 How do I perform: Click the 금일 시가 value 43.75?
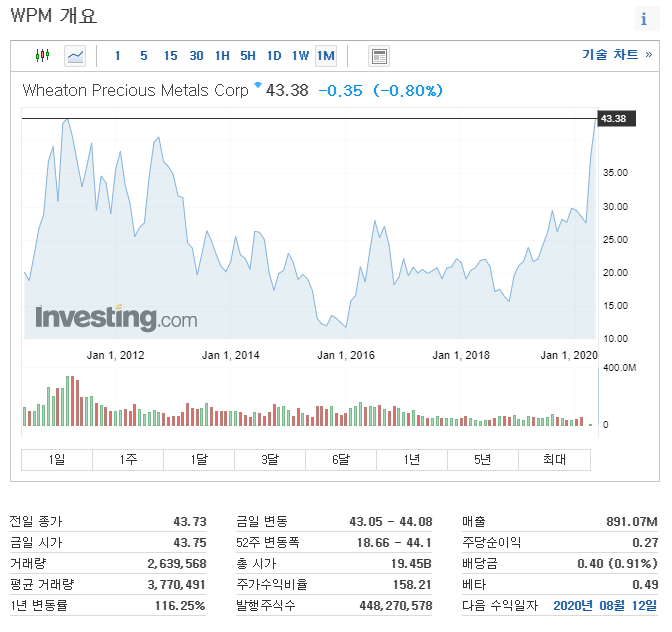pos(190,542)
